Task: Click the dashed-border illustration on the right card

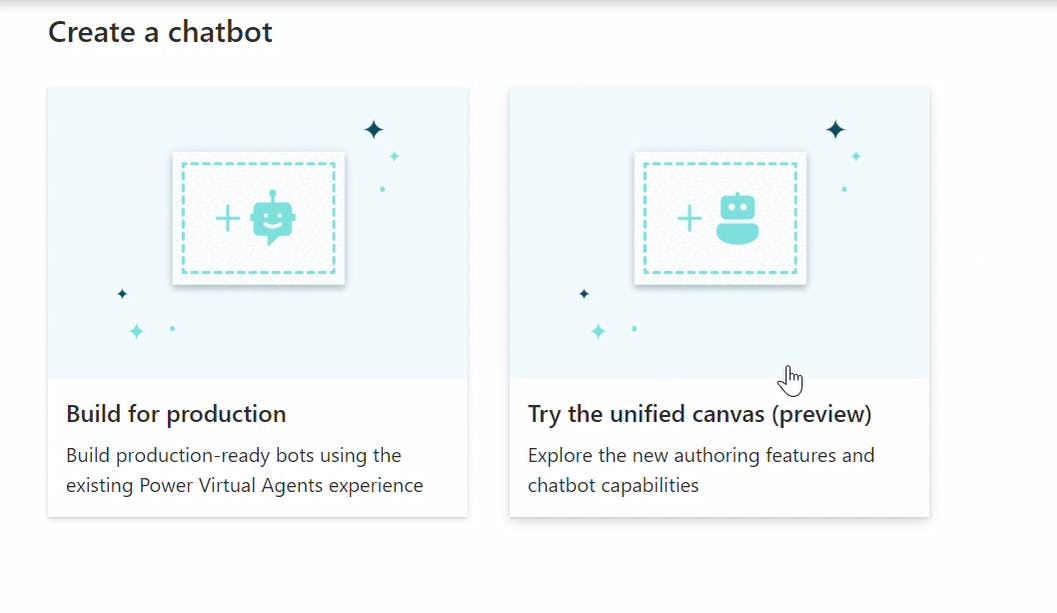Action: [x=720, y=218]
